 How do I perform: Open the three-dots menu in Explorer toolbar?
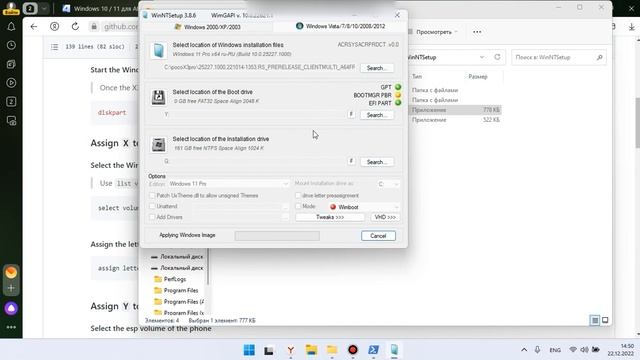point(477,32)
